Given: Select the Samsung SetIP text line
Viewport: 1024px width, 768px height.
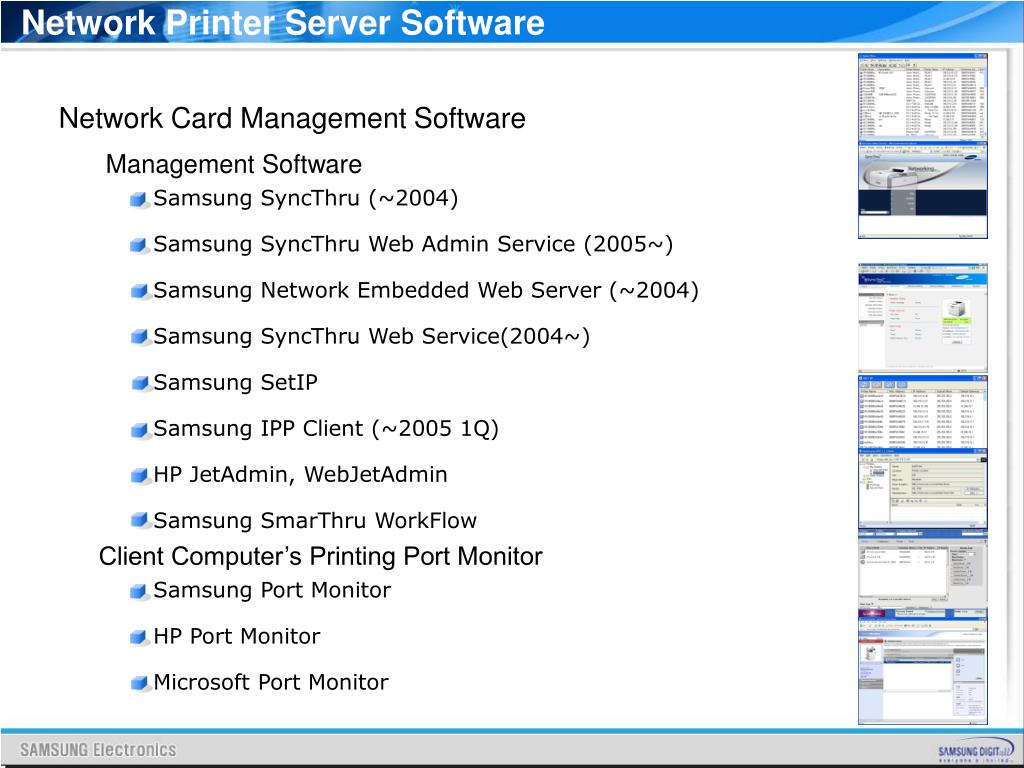Looking at the screenshot, I should [x=236, y=382].
